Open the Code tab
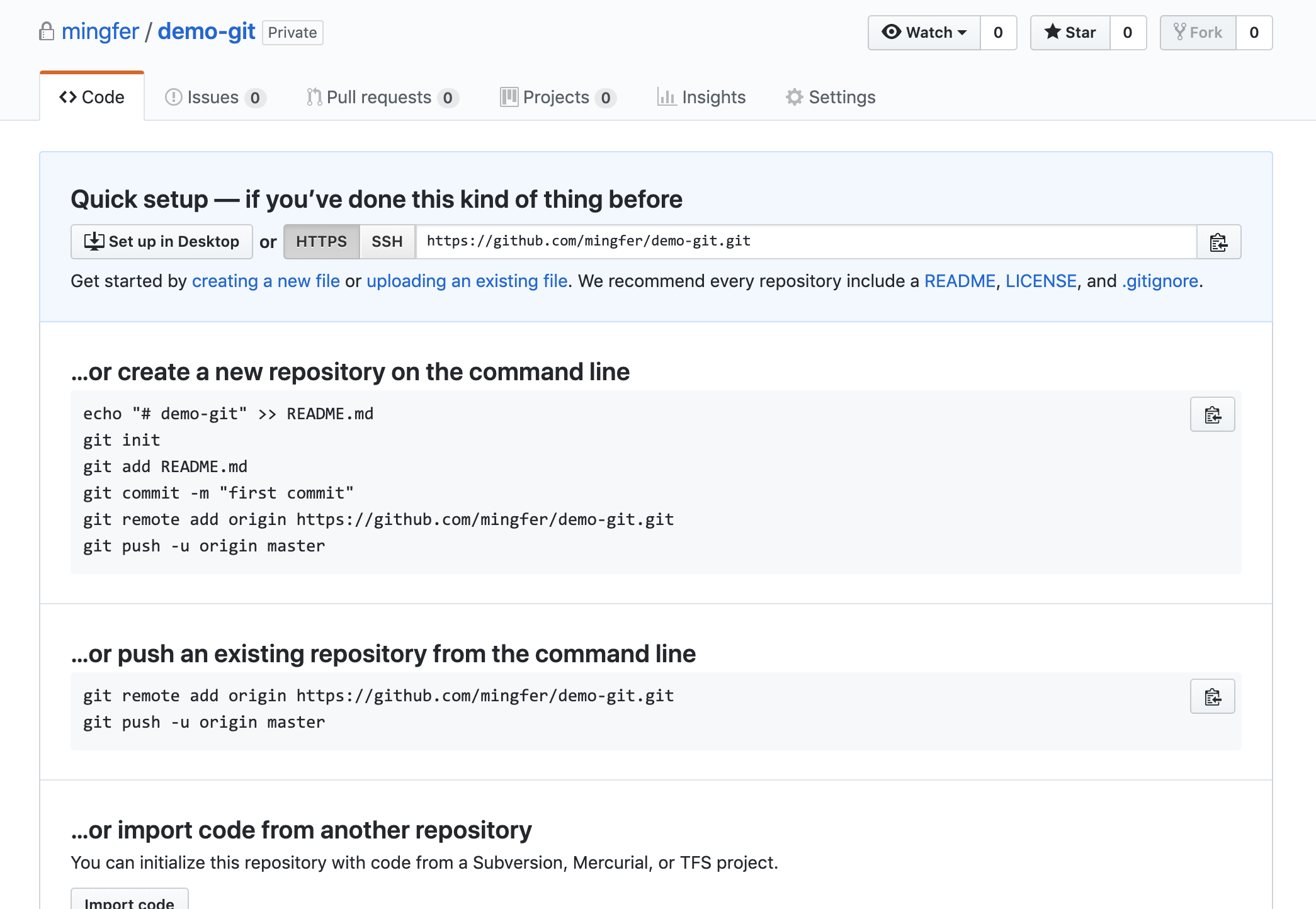Viewport: 1316px width, 909px height. (92, 97)
